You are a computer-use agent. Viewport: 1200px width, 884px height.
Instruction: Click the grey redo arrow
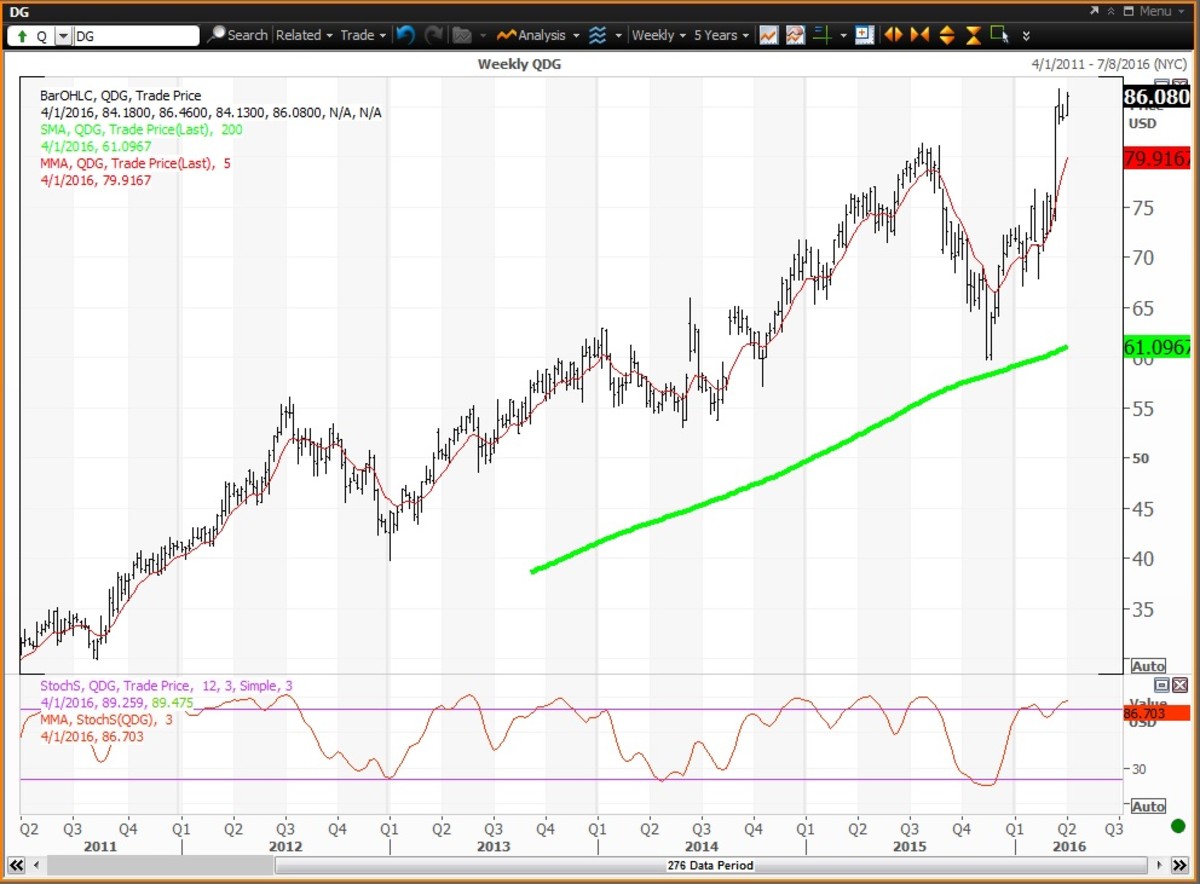point(433,35)
